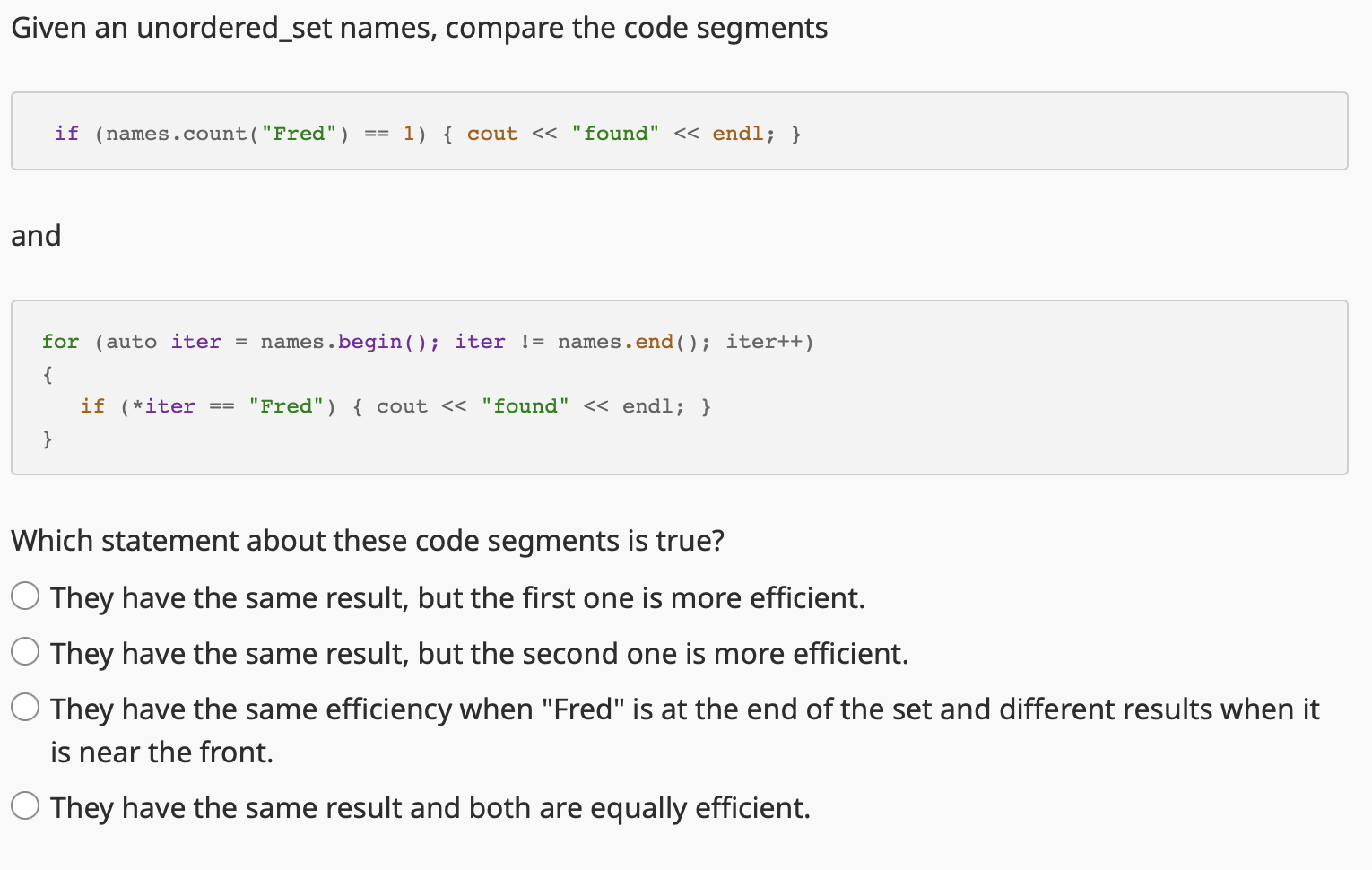Click the word 'Fred' in the first code snippet

click(x=300, y=133)
